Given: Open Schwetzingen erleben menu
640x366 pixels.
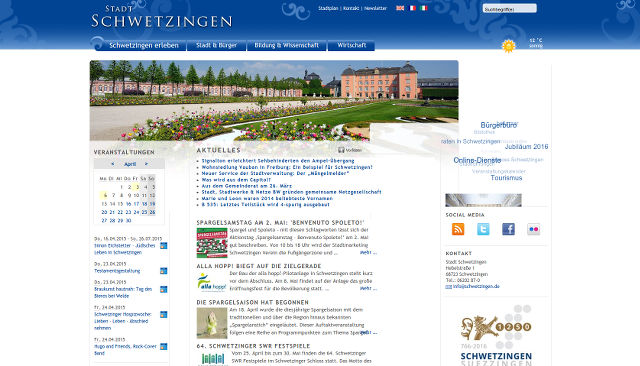Looking at the screenshot, I should [x=144, y=46].
